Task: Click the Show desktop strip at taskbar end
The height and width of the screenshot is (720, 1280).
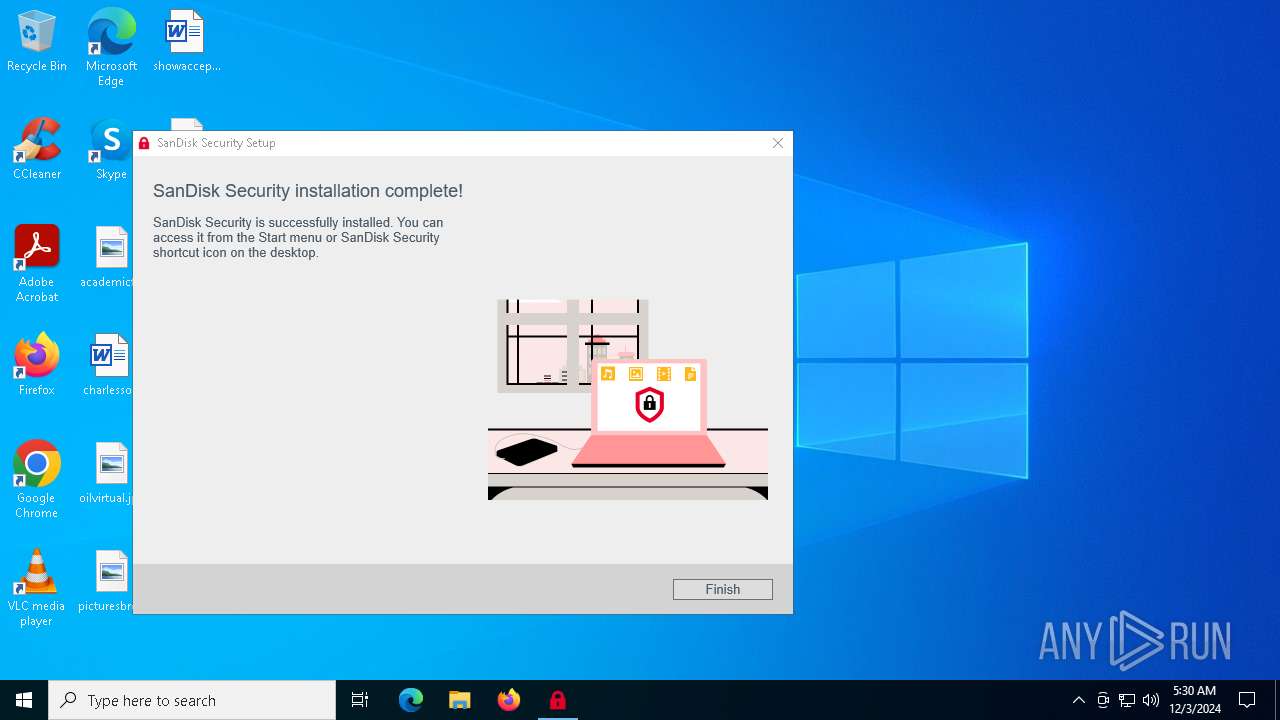Action: (1277, 700)
